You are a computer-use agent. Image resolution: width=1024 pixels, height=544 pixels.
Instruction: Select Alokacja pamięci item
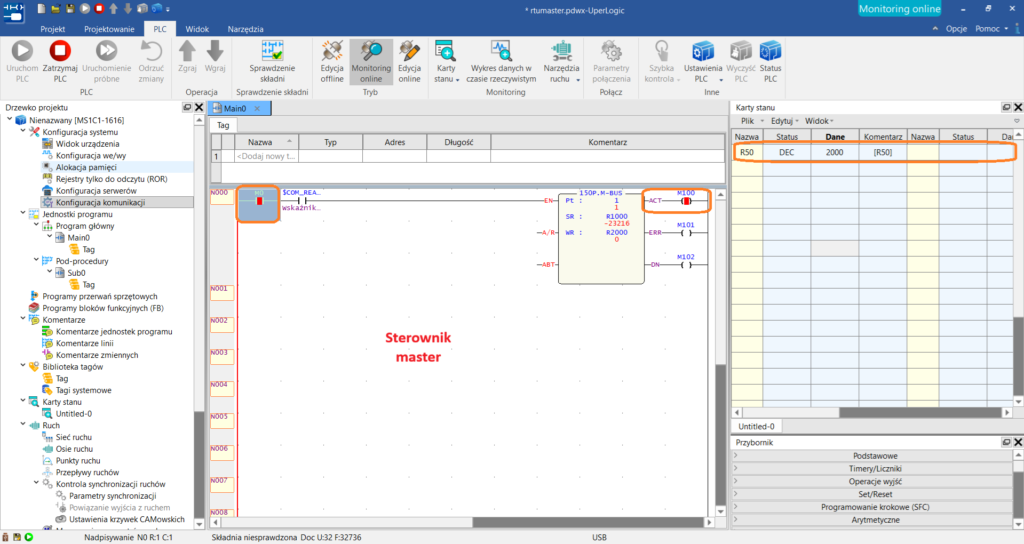[x=86, y=167]
